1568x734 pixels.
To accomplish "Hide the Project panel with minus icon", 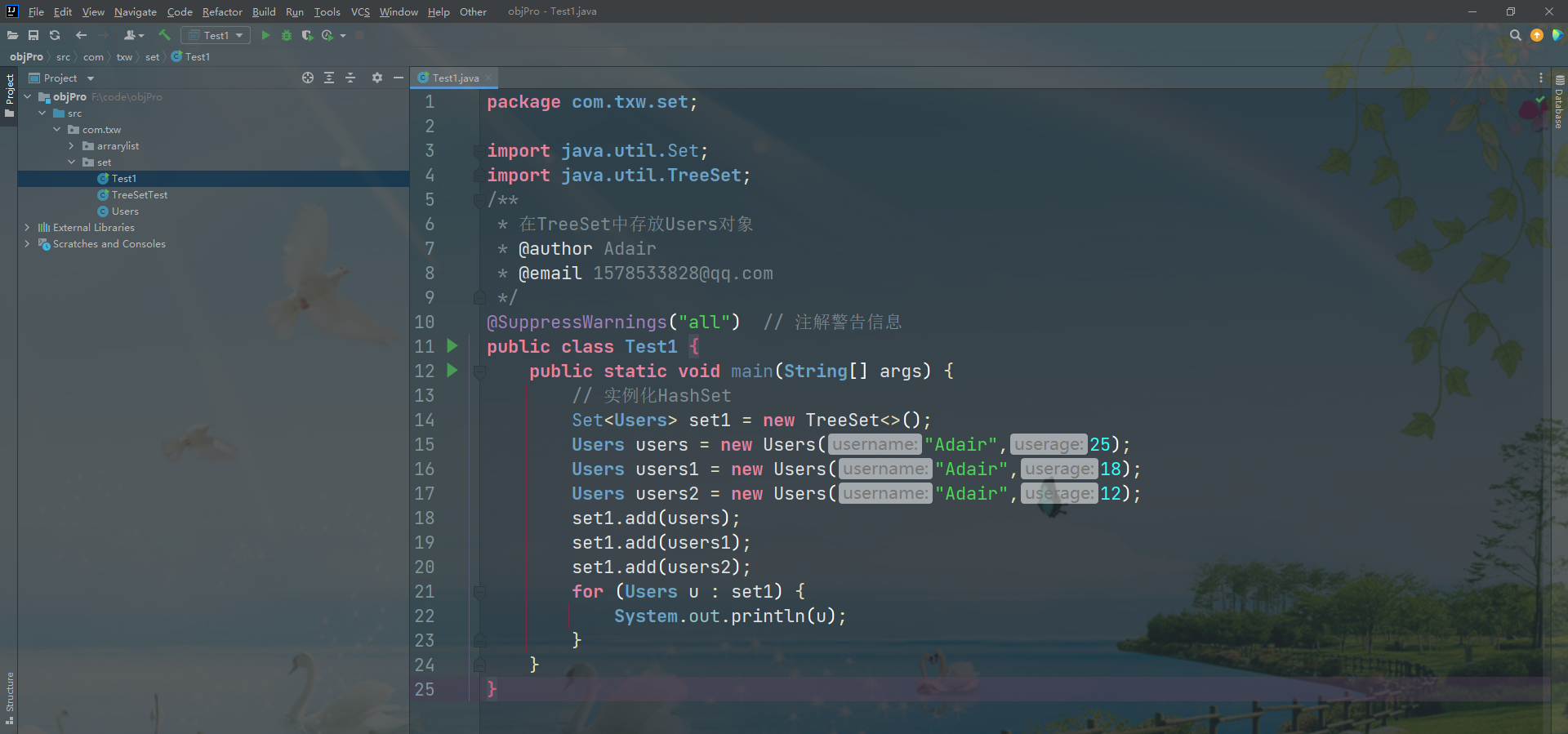I will [399, 78].
